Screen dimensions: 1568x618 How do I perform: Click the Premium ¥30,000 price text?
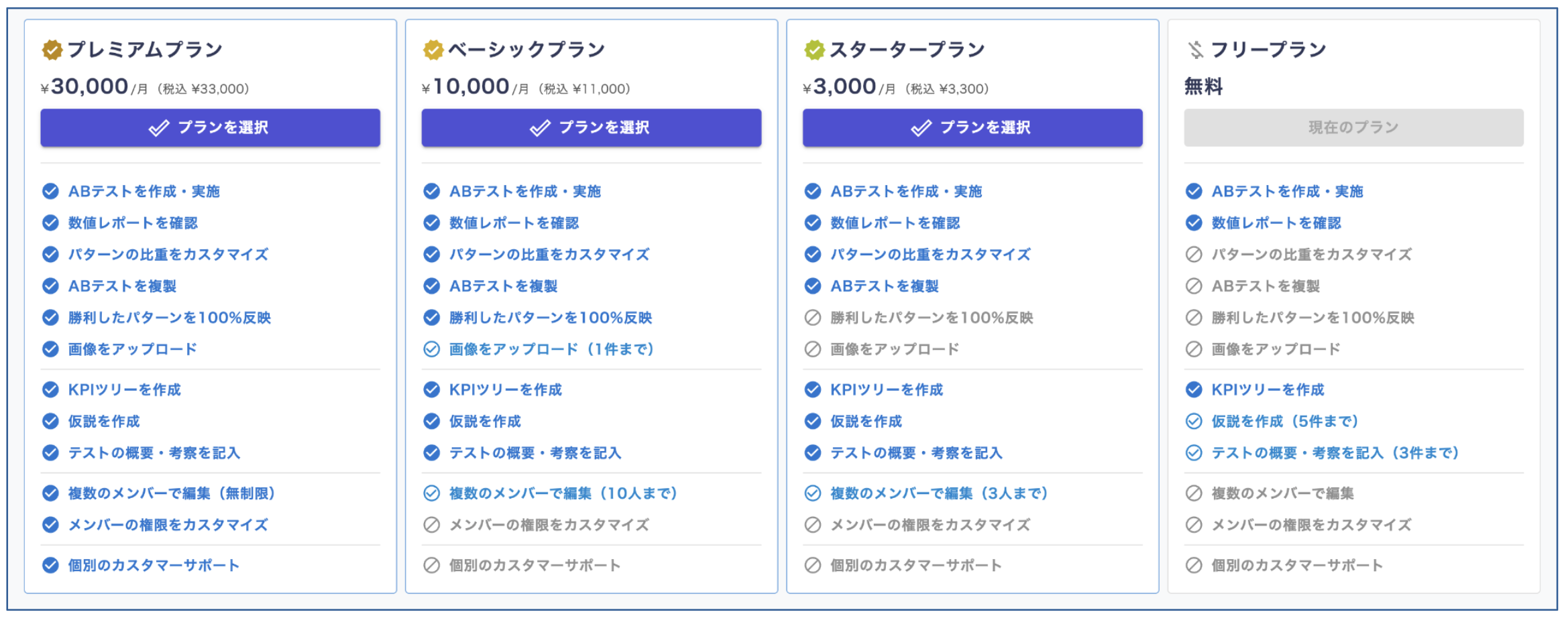[89, 86]
